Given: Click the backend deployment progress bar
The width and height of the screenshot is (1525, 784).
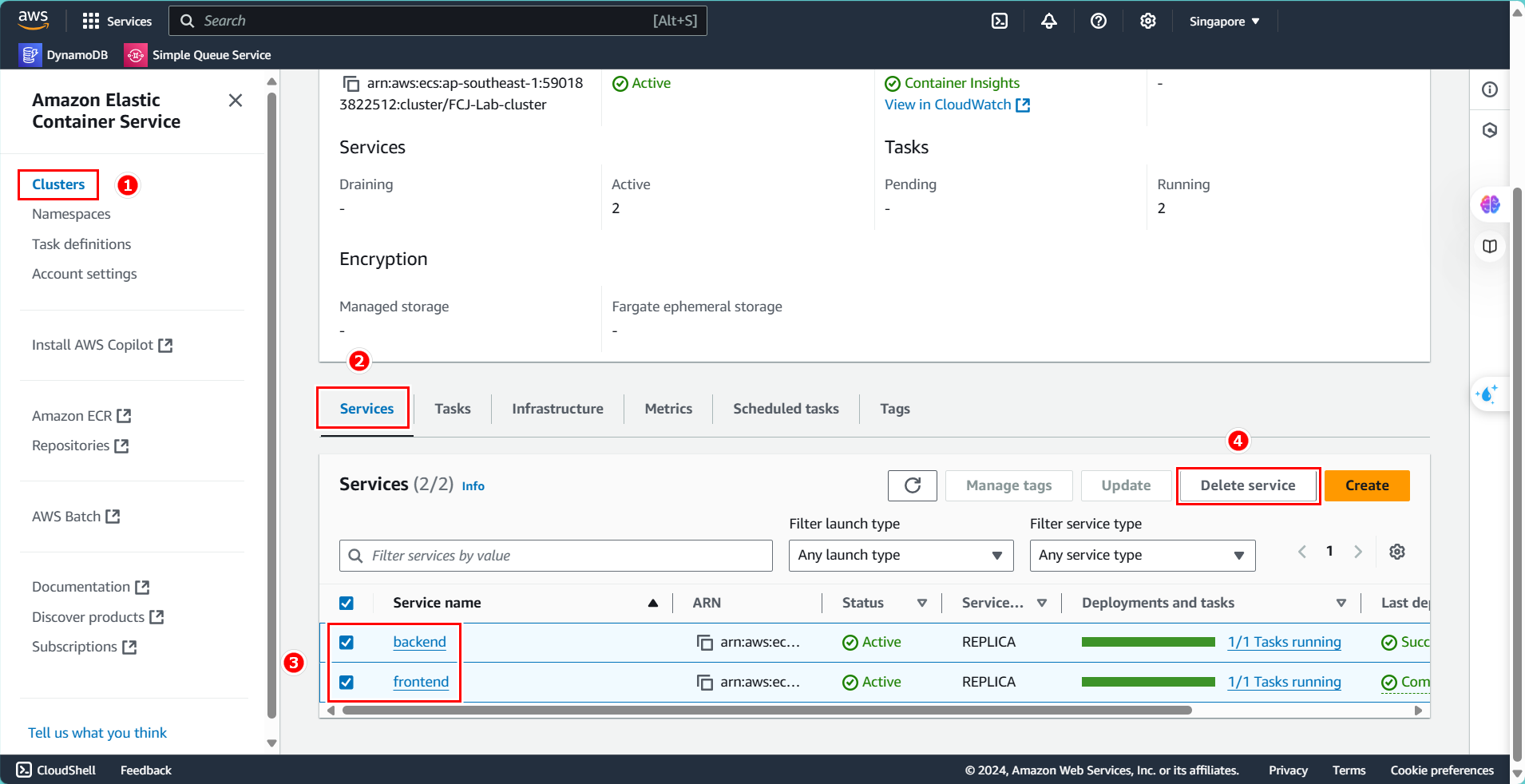Looking at the screenshot, I should click(1148, 642).
